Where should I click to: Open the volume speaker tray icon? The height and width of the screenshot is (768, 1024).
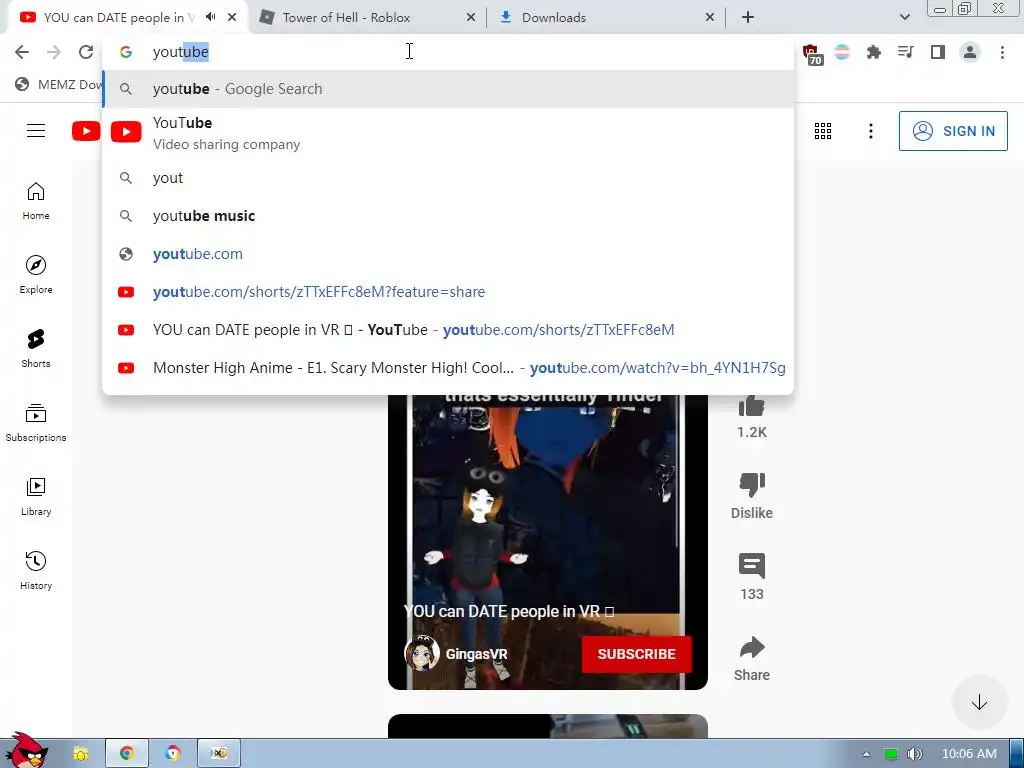[x=914, y=754]
